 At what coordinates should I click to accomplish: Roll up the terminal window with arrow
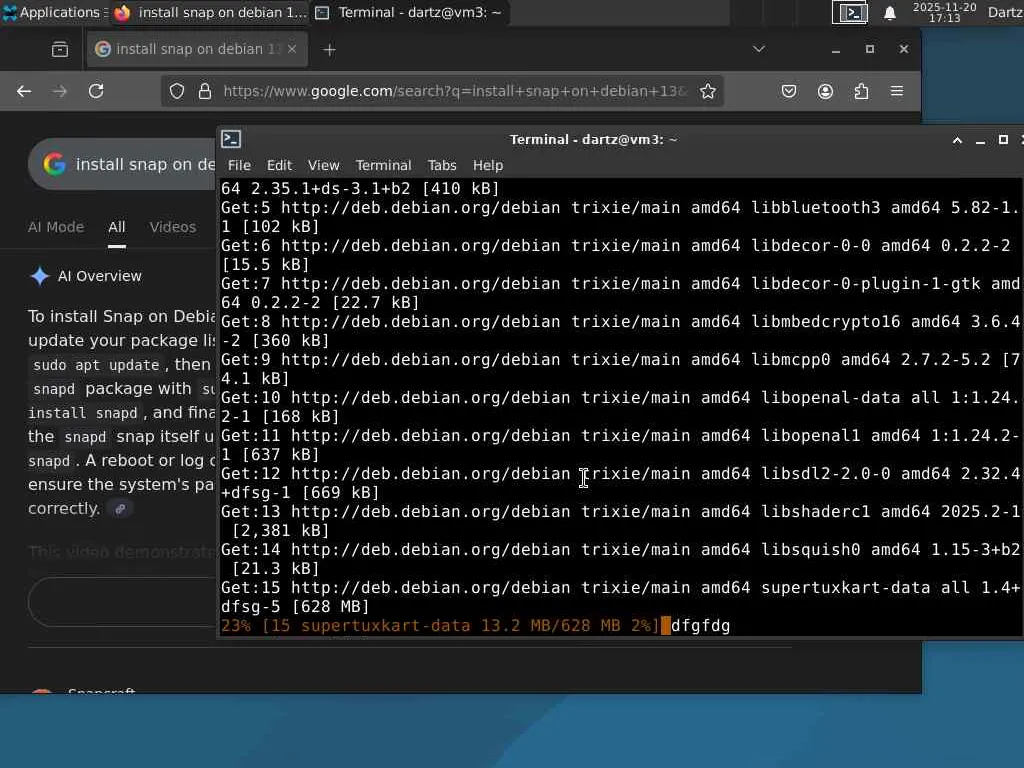(x=957, y=140)
